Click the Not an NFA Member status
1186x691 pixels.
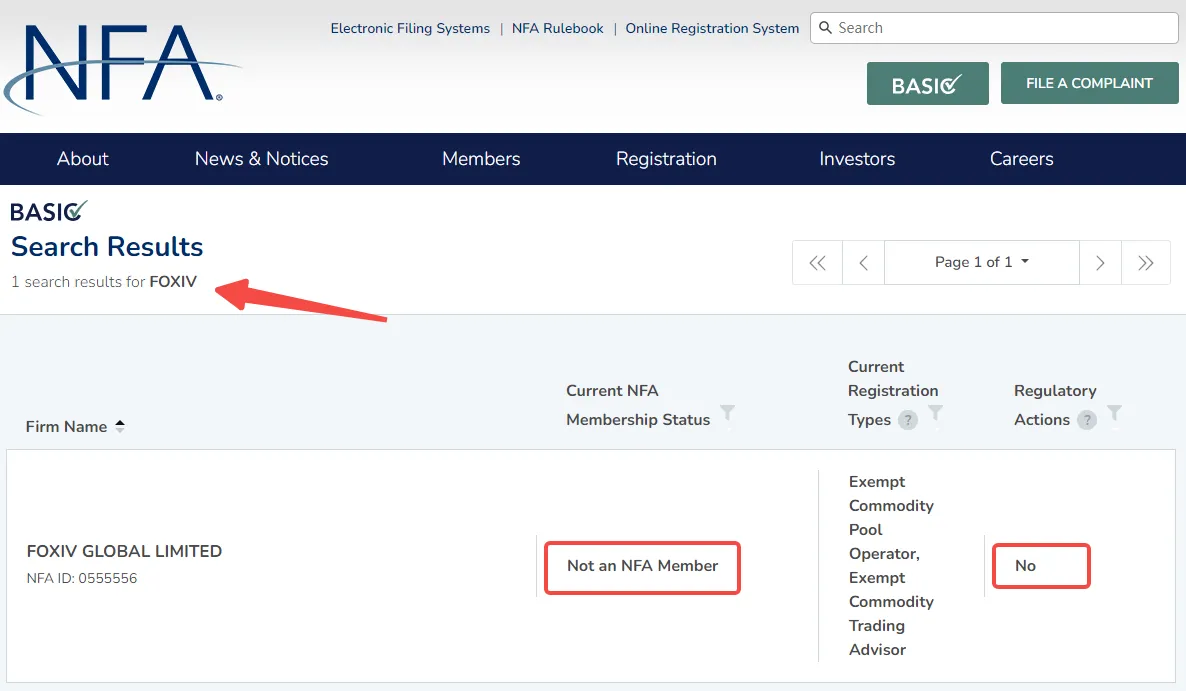pyautogui.click(x=642, y=566)
